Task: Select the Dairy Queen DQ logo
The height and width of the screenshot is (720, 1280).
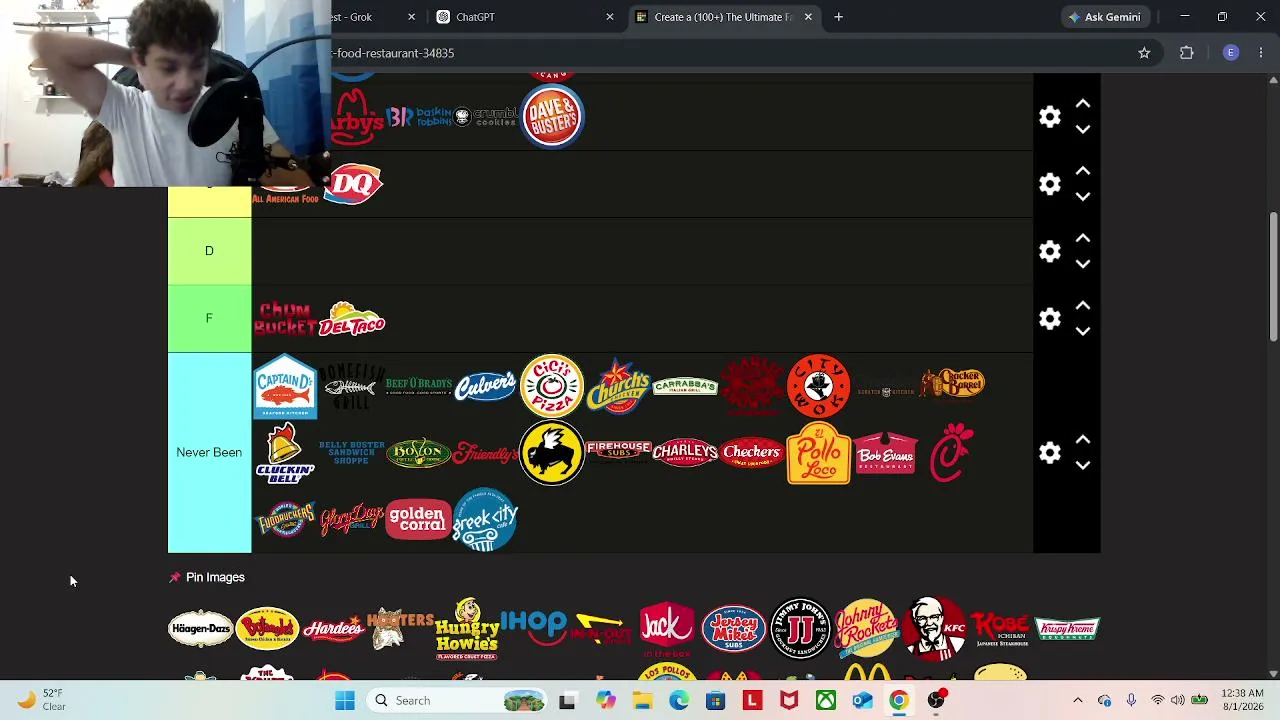Action: pos(352,184)
